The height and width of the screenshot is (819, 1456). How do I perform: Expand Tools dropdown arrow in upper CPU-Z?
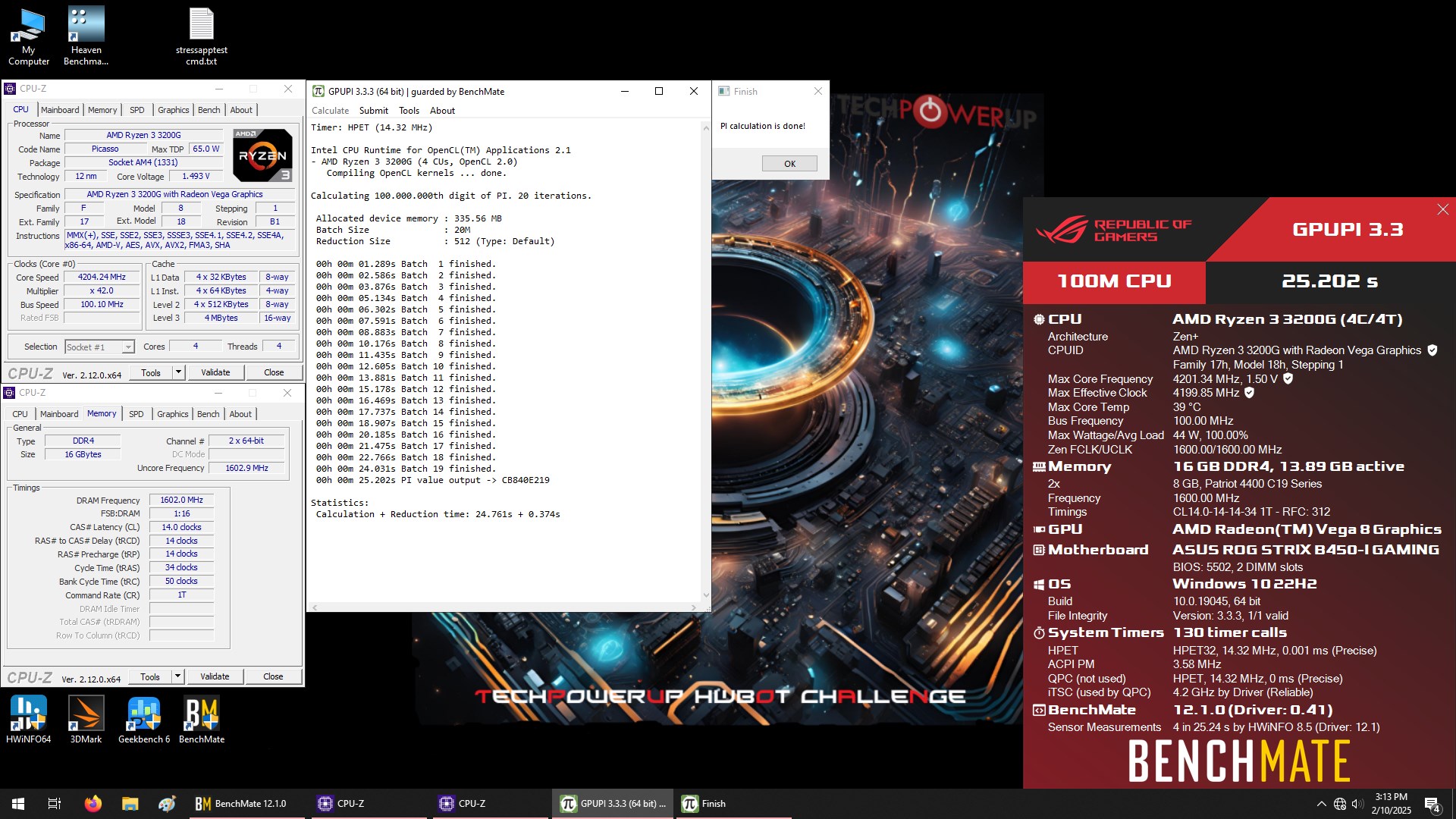178,372
